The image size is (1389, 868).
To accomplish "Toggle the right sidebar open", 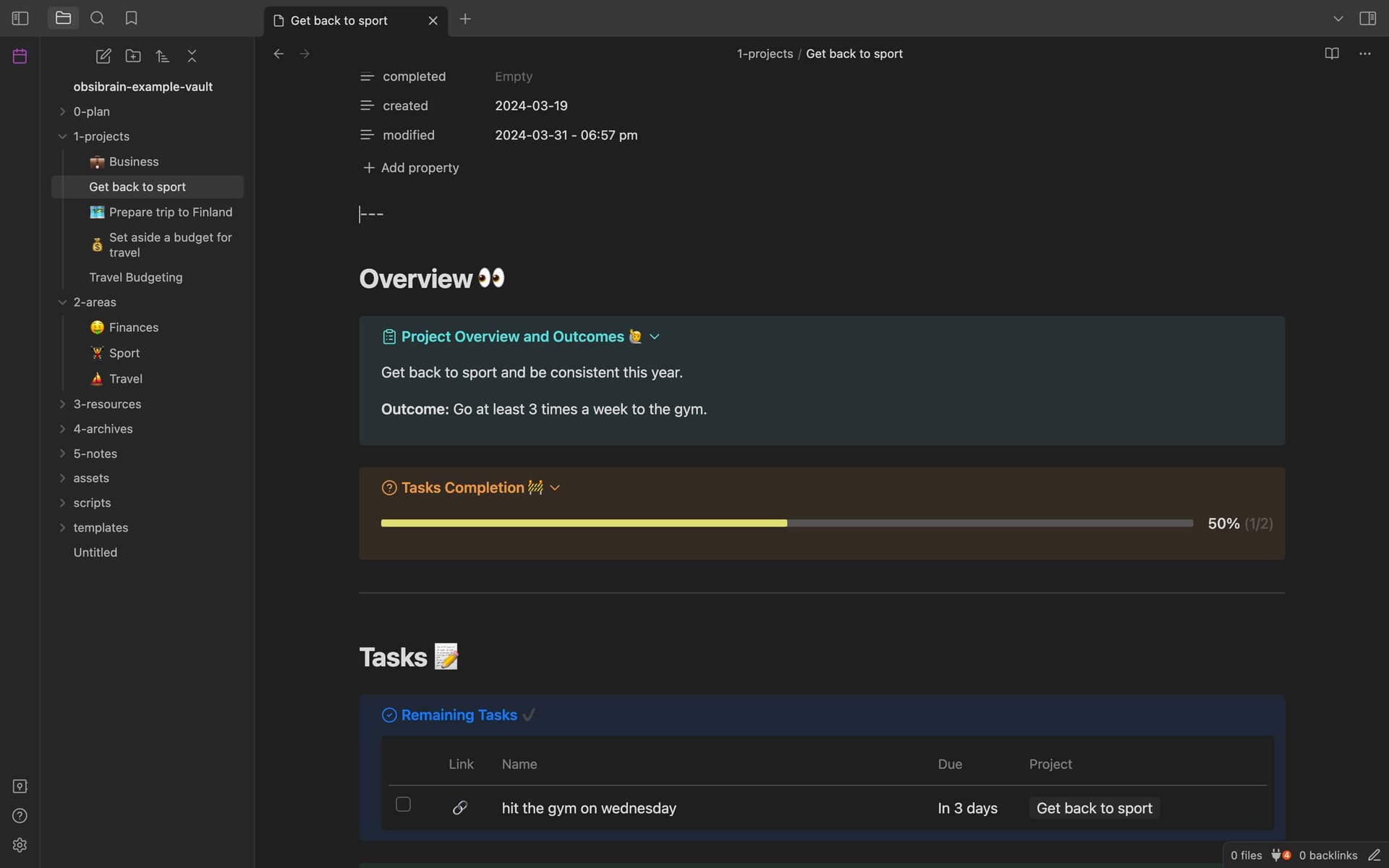I will tap(1369, 18).
